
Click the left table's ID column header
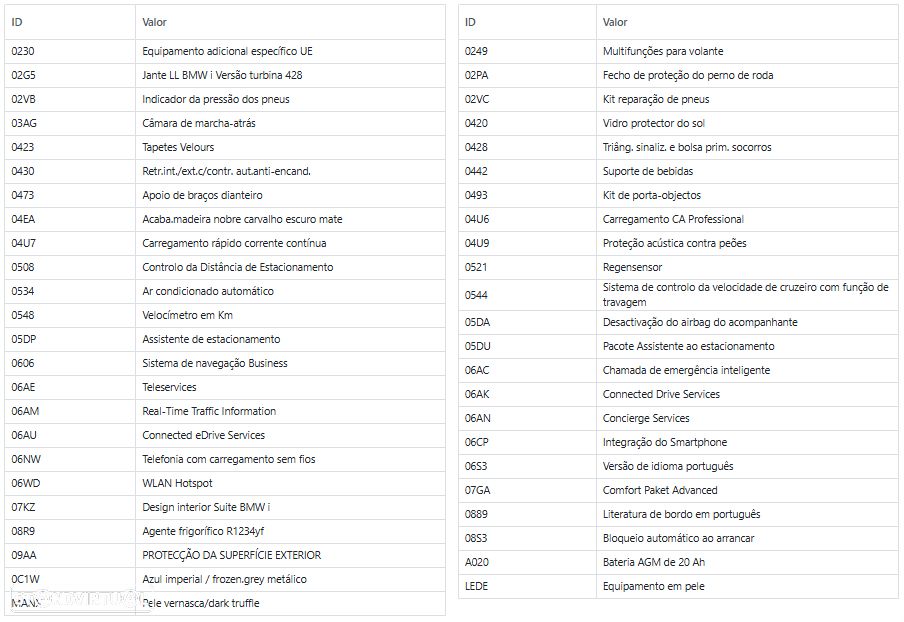coord(70,22)
